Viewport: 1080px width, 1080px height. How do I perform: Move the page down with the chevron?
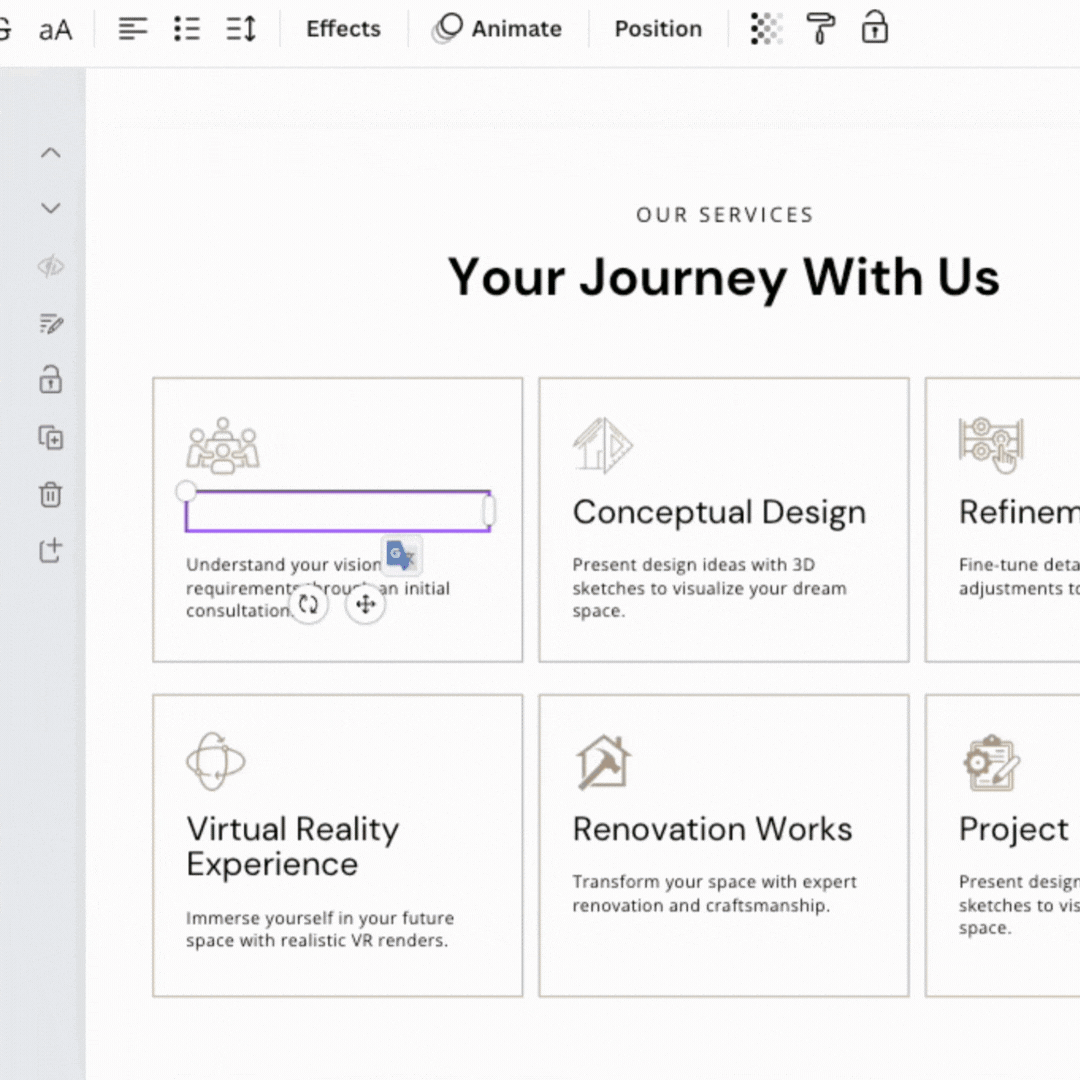tap(50, 208)
